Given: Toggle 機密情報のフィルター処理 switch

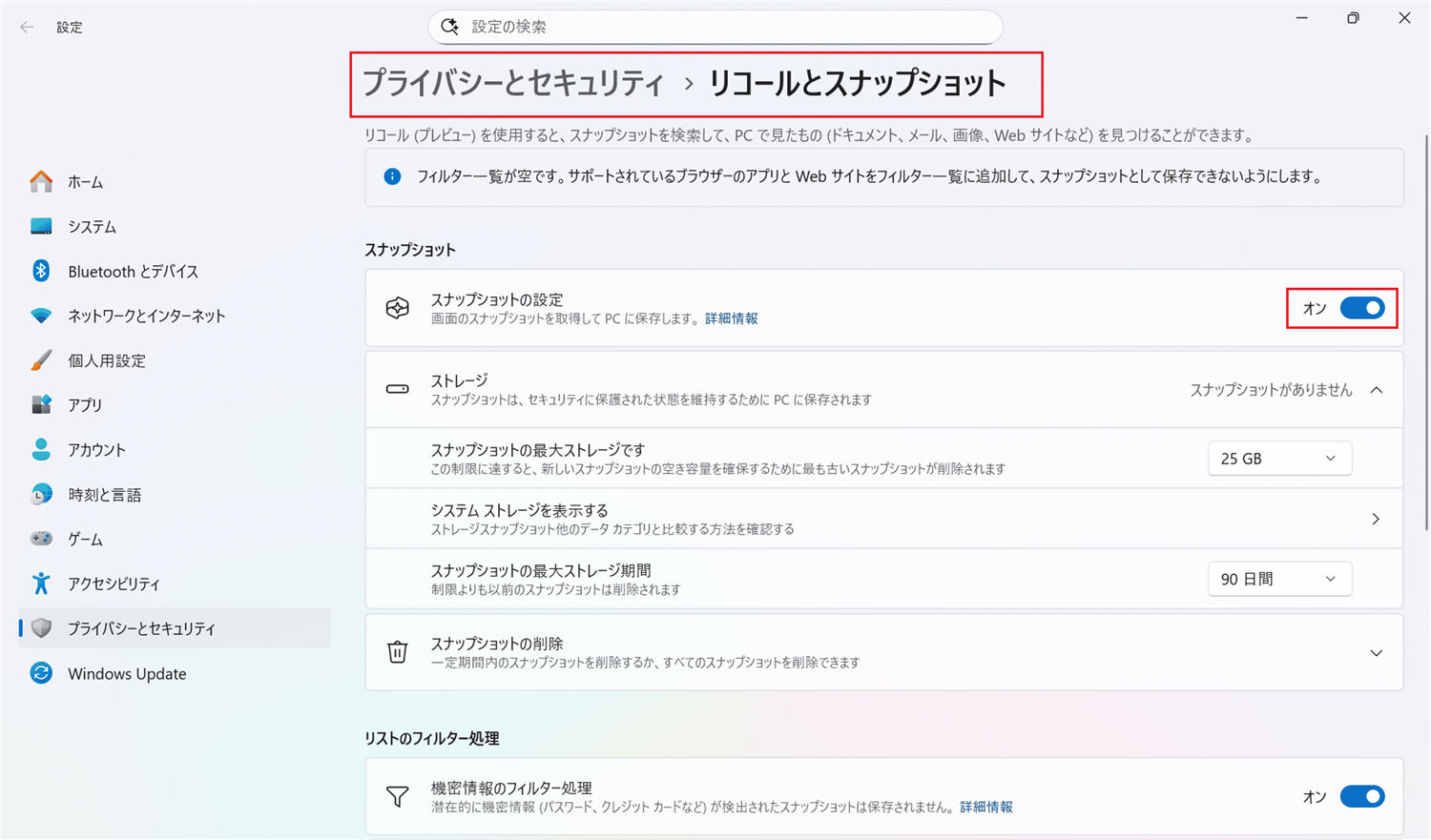Looking at the screenshot, I should pos(1362,796).
